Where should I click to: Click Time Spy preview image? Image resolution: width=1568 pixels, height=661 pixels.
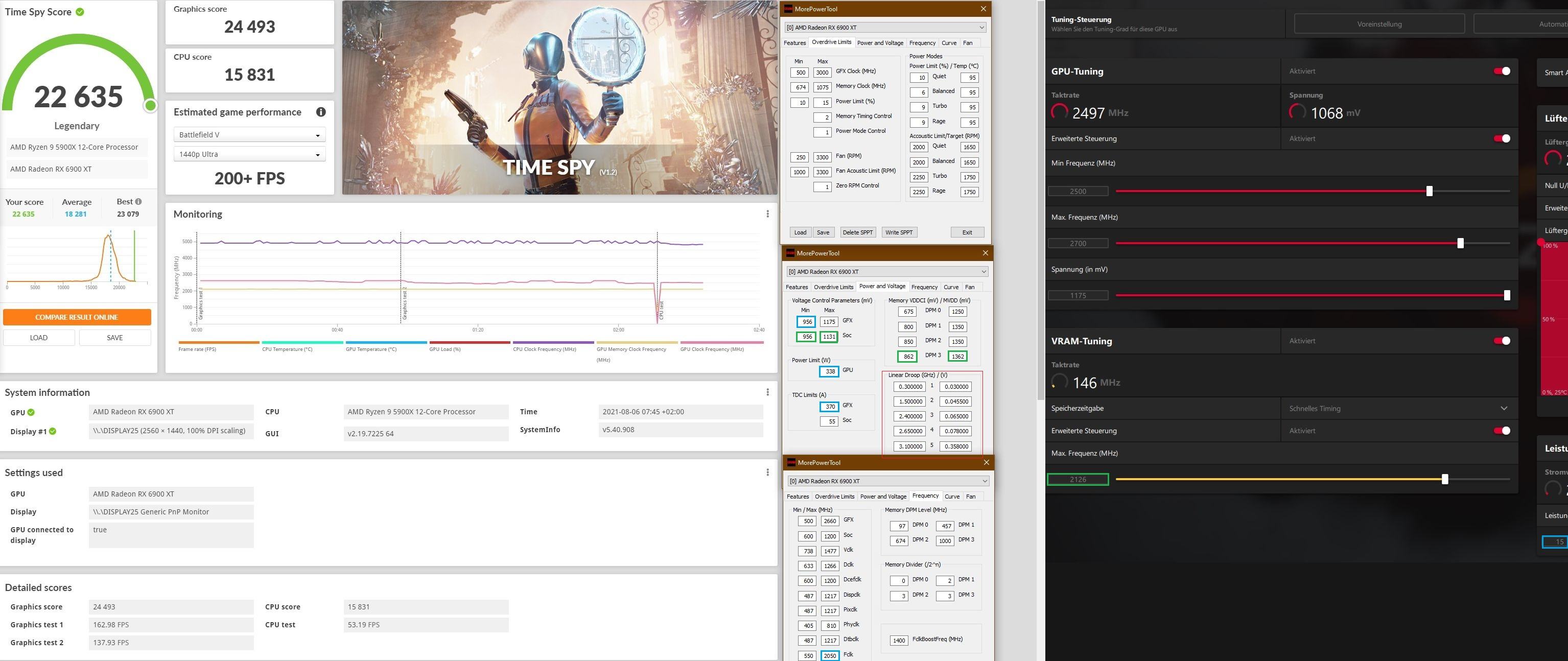tap(559, 98)
